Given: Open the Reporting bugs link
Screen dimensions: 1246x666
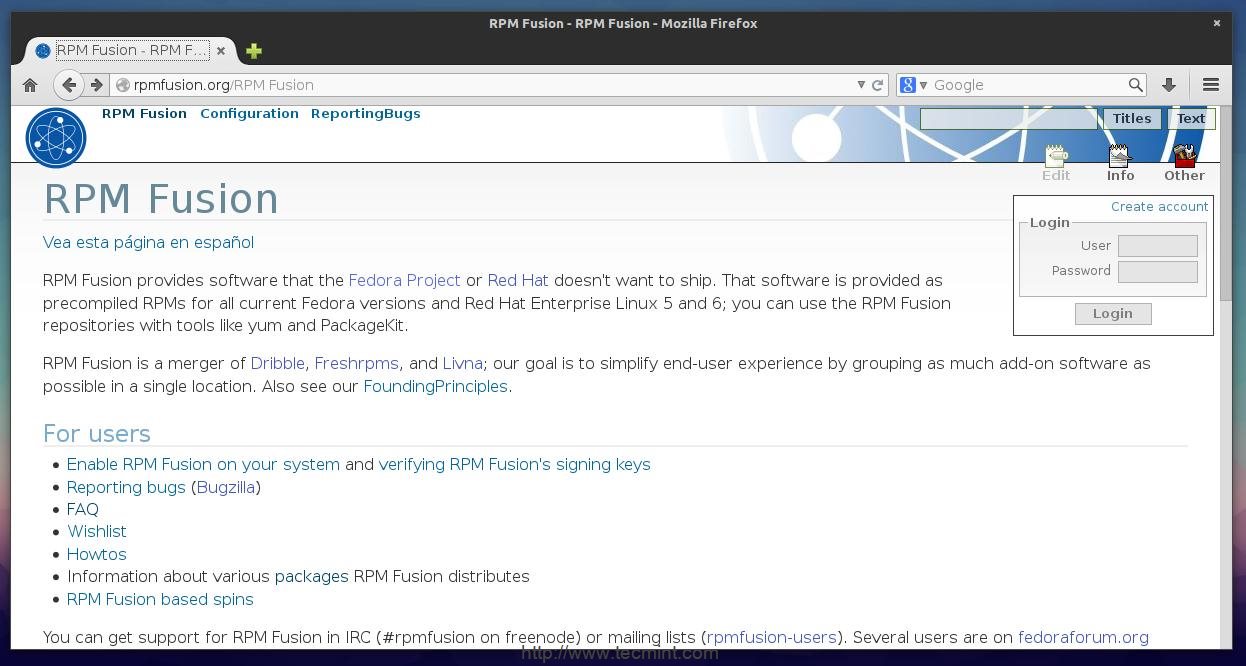Looking at the screenshot, I should 126,487.
